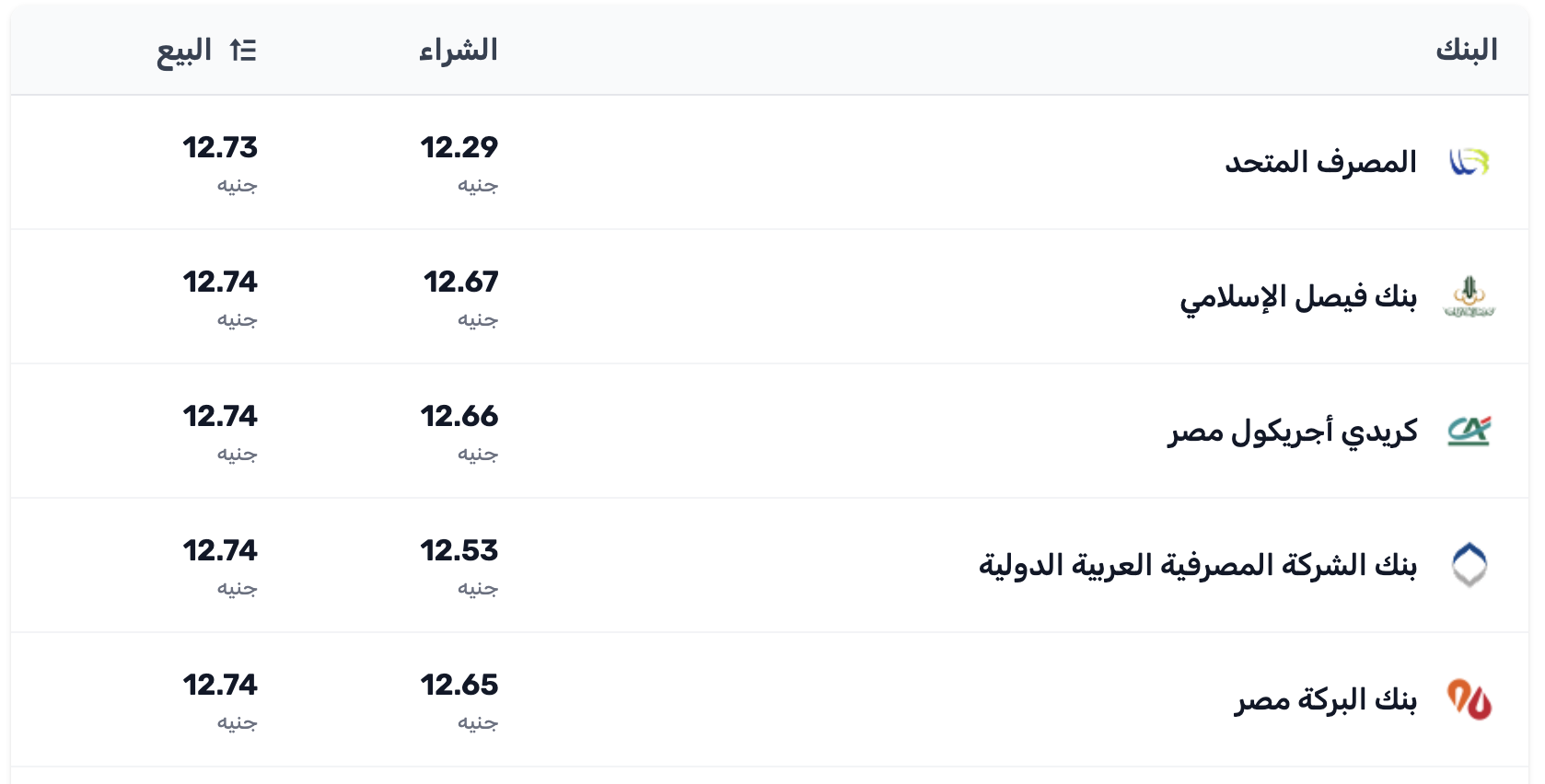
Task: Click the Al Baraka Bank Egypt logo
Action: 1470,698
